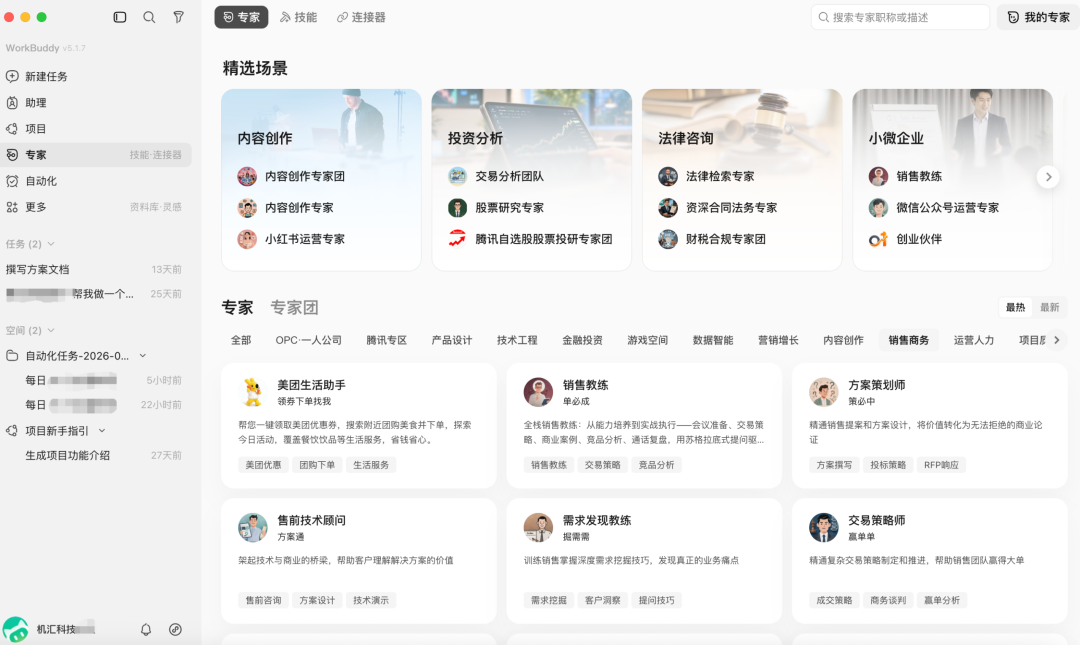The height and width of the screenshot is (645, 1080).
Task: Open 资深合同法务专家 link
Action: click(x=731, y=207)
